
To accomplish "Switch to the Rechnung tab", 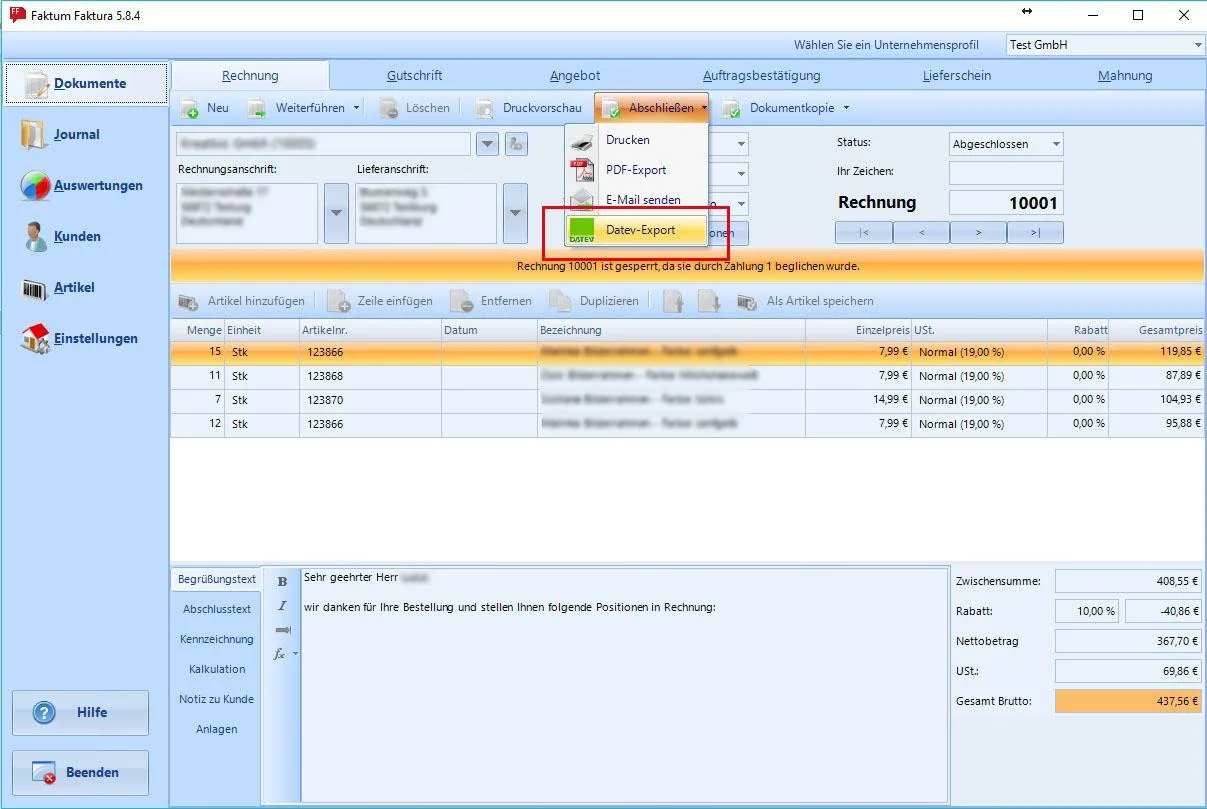I will pyautogui.click(x=250, y=76).
